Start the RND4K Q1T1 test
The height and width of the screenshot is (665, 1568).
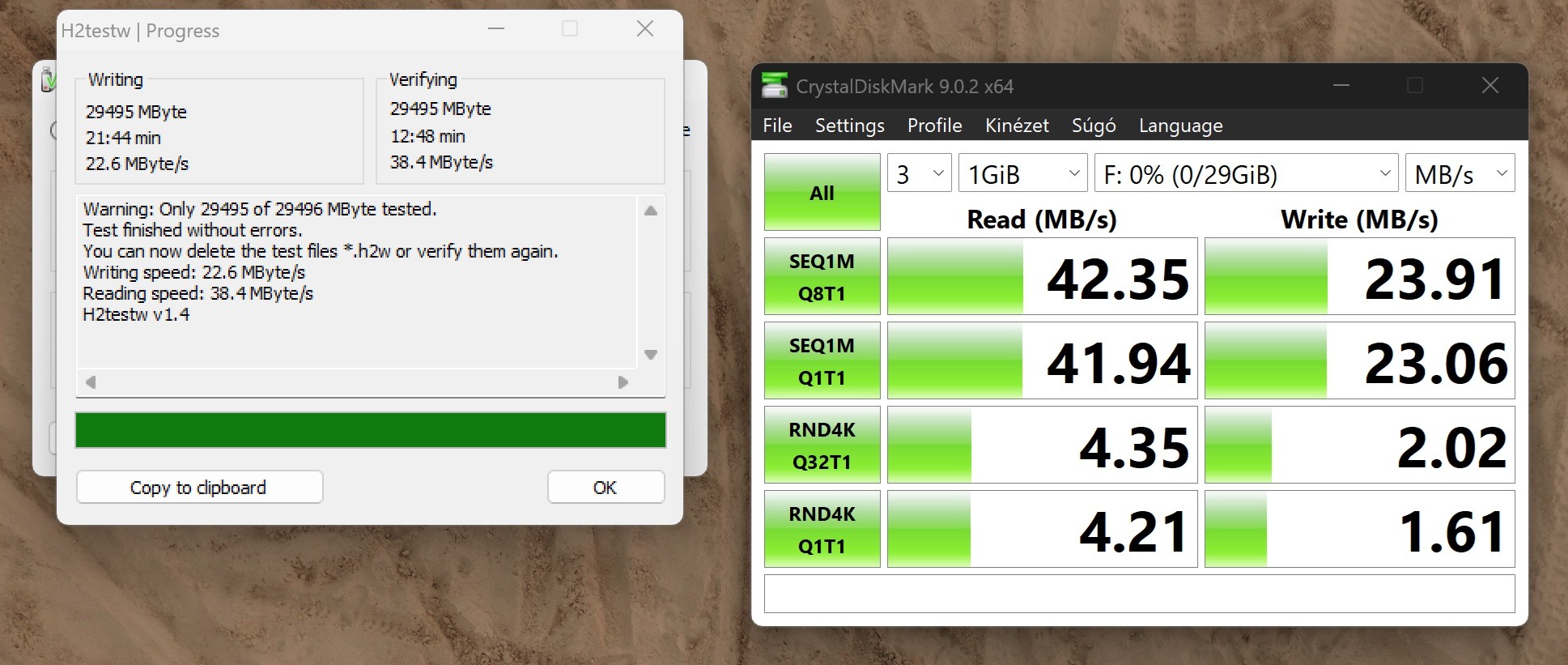pos(822,529)
